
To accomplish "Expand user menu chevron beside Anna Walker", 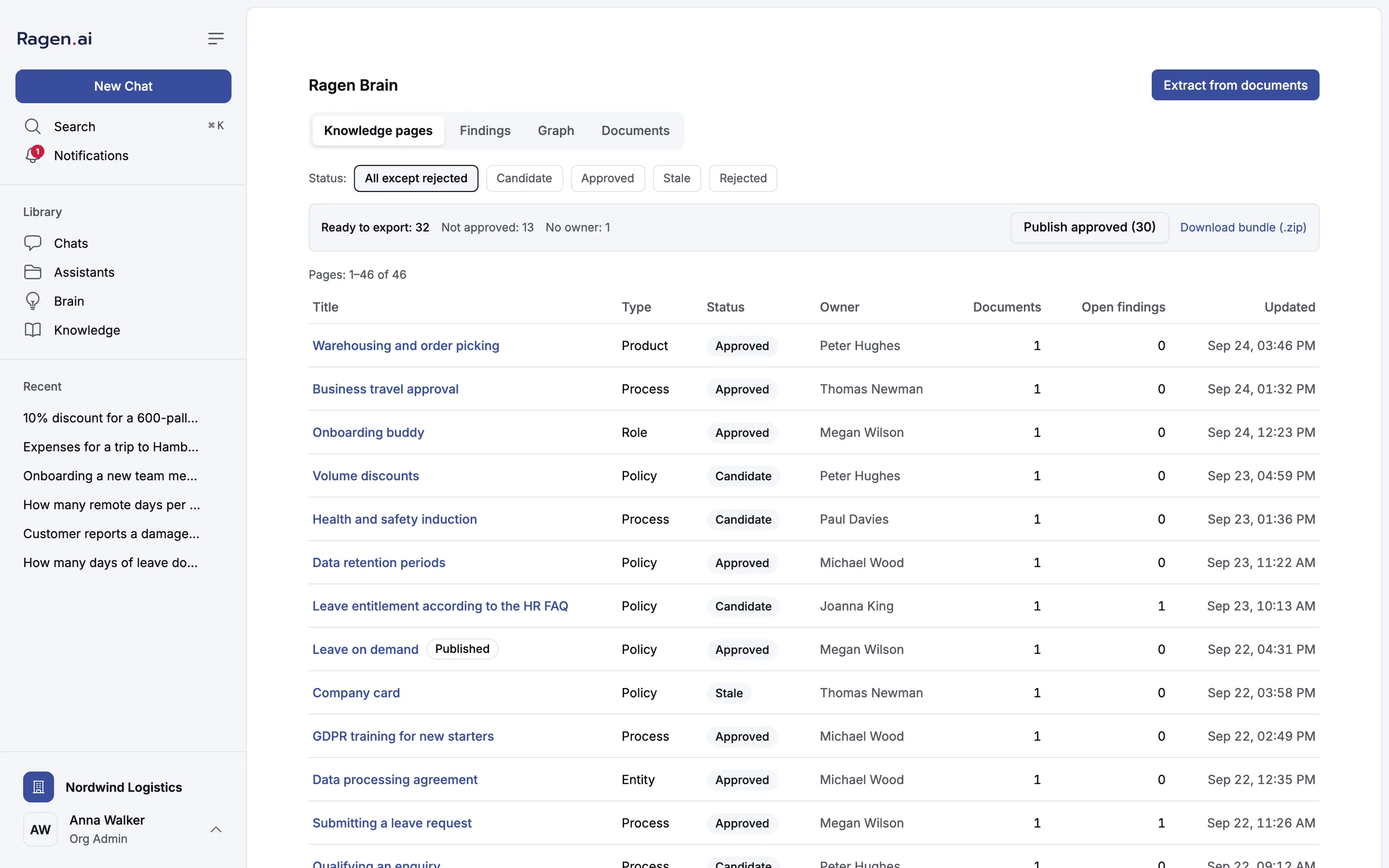I will pos(216,829).
